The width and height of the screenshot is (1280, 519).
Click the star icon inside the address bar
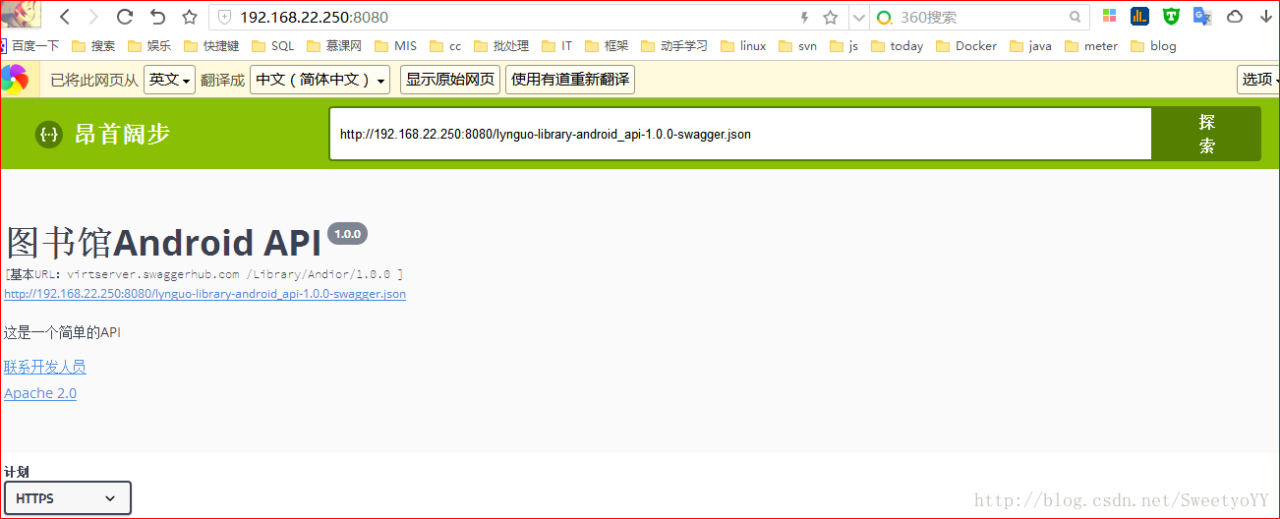pyautogui.click(x=830, y=17)
